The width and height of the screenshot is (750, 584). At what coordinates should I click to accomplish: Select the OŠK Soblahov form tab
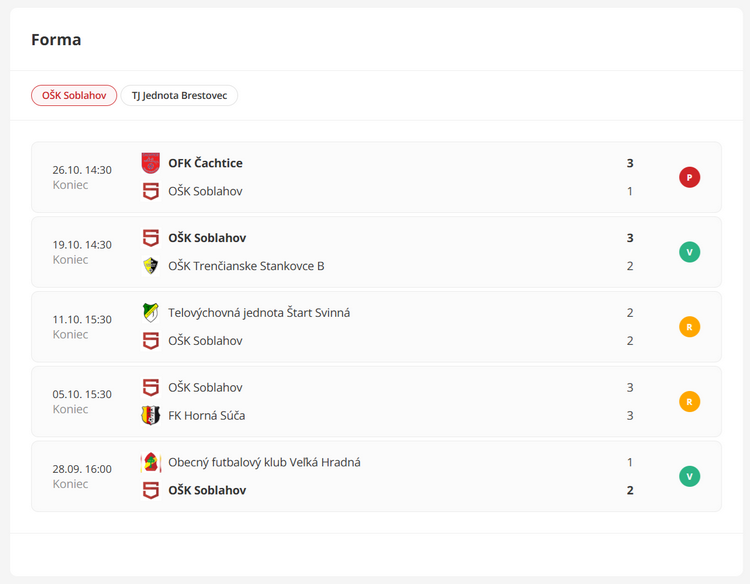75,96
